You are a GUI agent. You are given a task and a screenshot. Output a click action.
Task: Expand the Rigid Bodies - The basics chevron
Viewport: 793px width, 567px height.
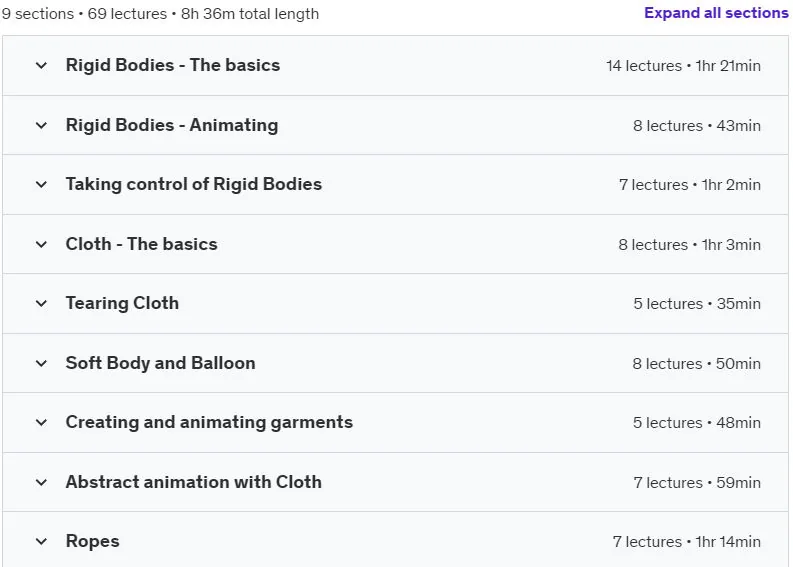(x=41, y=66)
